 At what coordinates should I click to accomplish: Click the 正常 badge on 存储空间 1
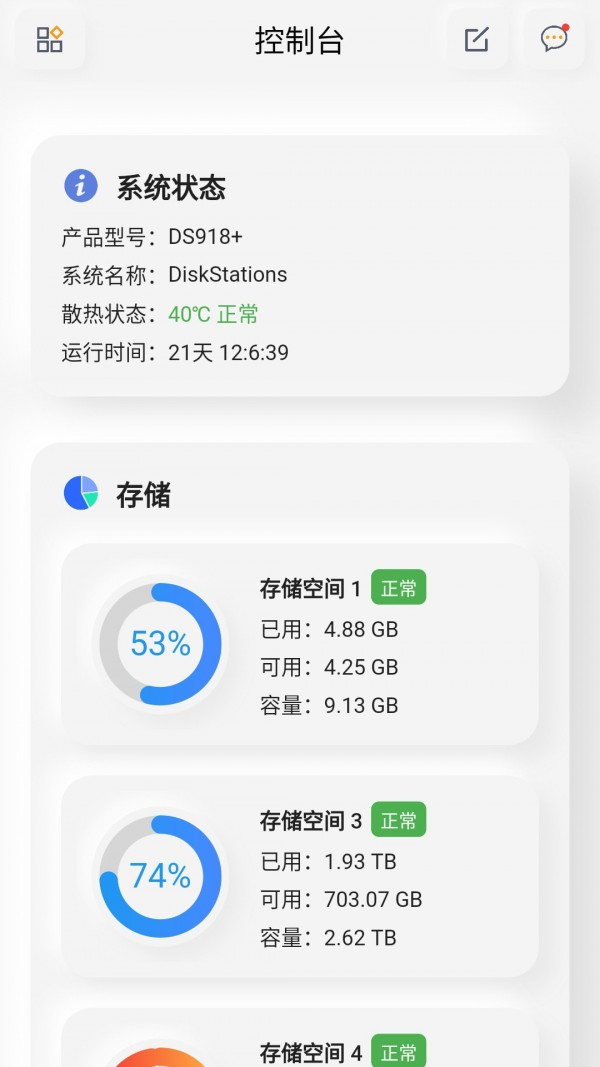(398, 588)
